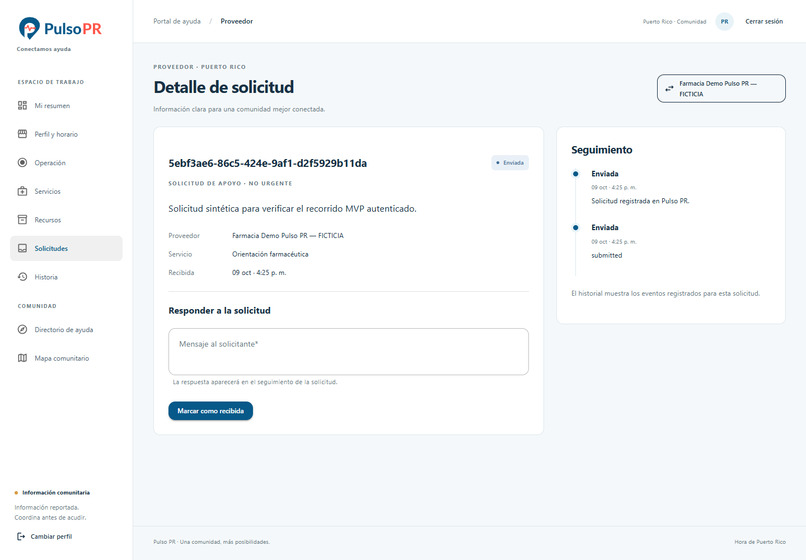The width and height of the screenshot is (806, 560).
Task: Click the Cambiar perfil exit arrow icon
Action: (21, 536)
